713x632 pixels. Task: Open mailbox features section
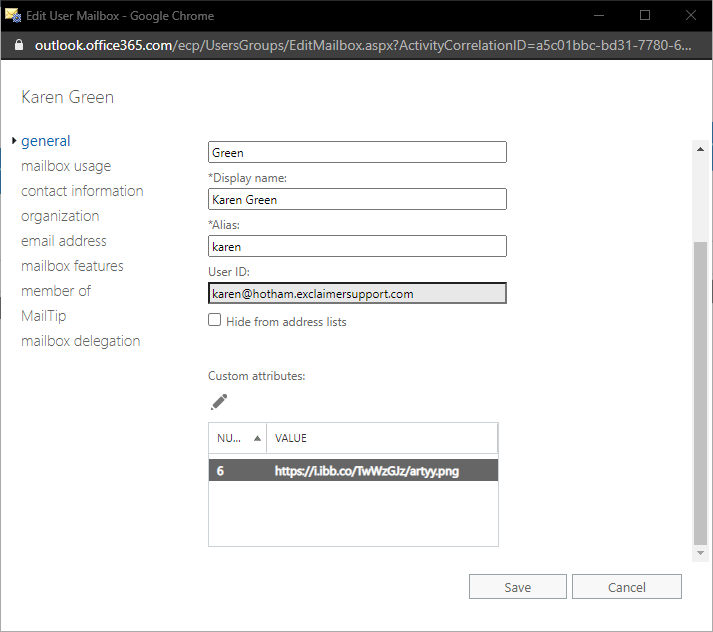72,266
